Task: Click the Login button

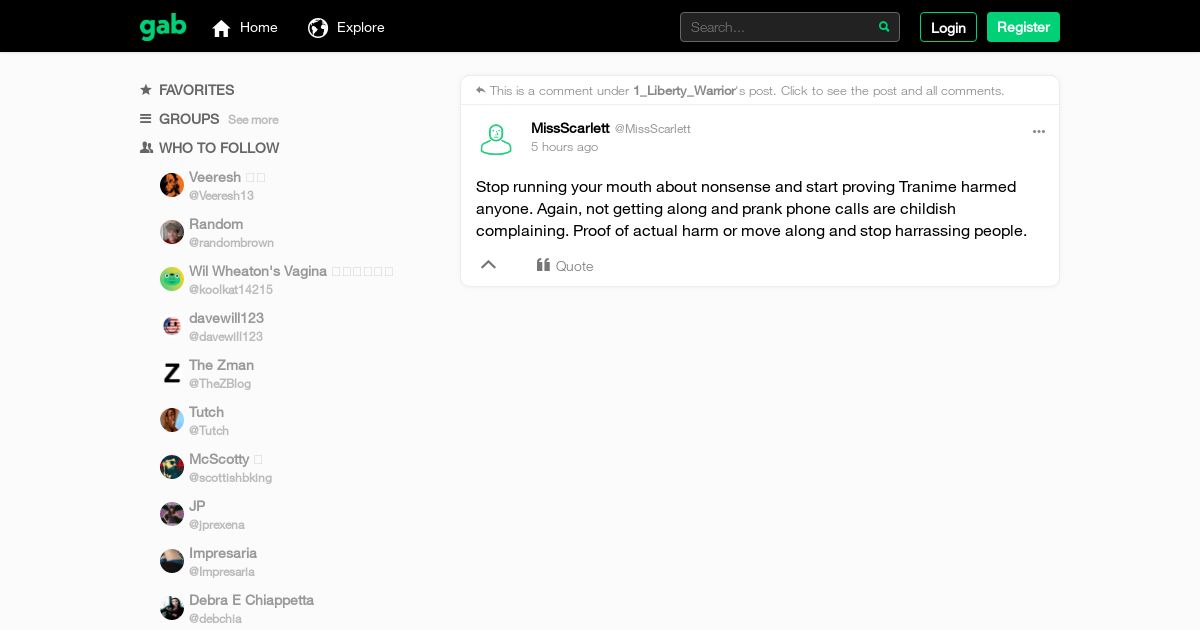Action: coord(948,27)
